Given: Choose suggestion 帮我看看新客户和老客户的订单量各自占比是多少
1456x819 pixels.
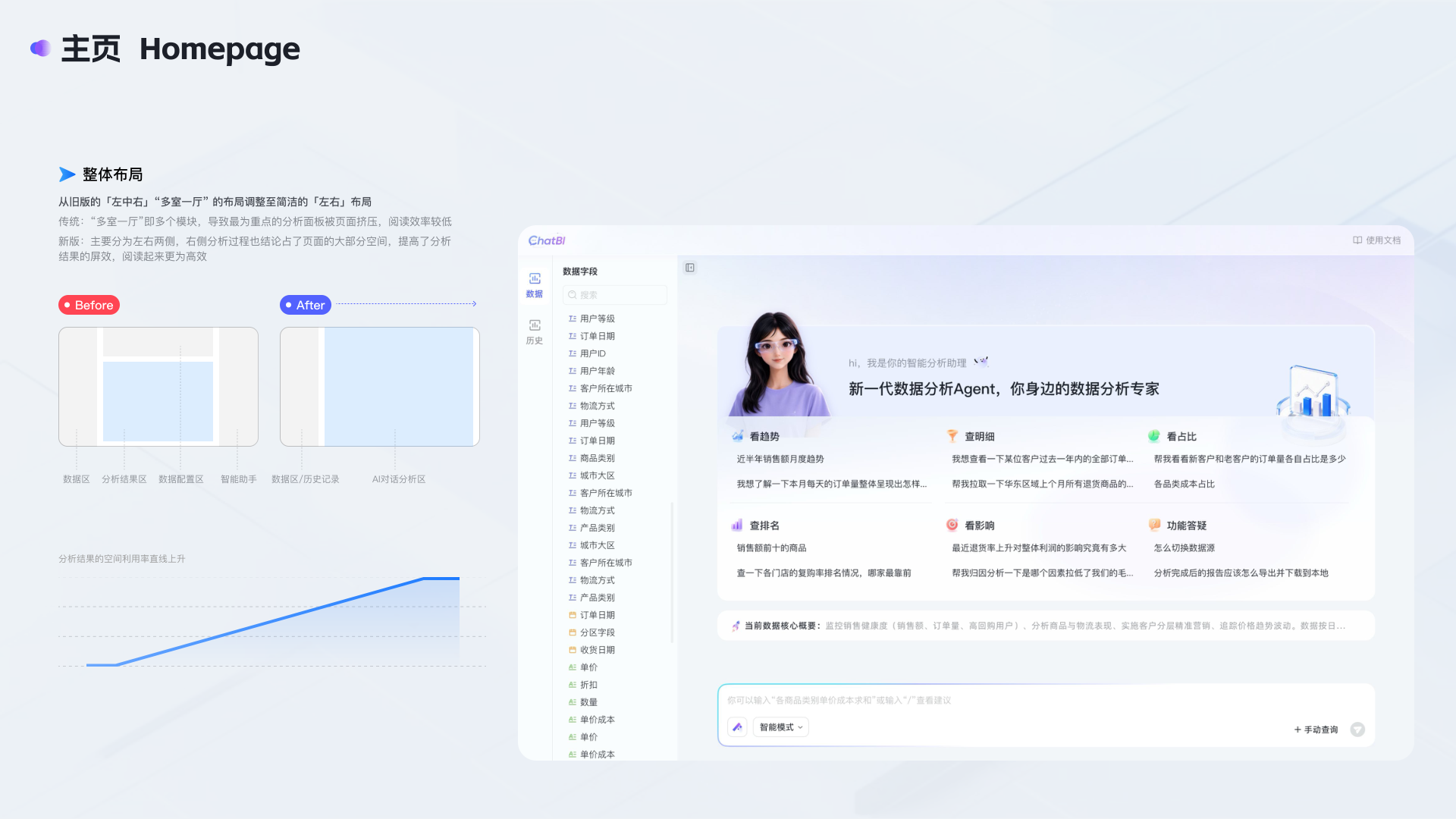Looking at the screenshot, I should [1250, 459].
